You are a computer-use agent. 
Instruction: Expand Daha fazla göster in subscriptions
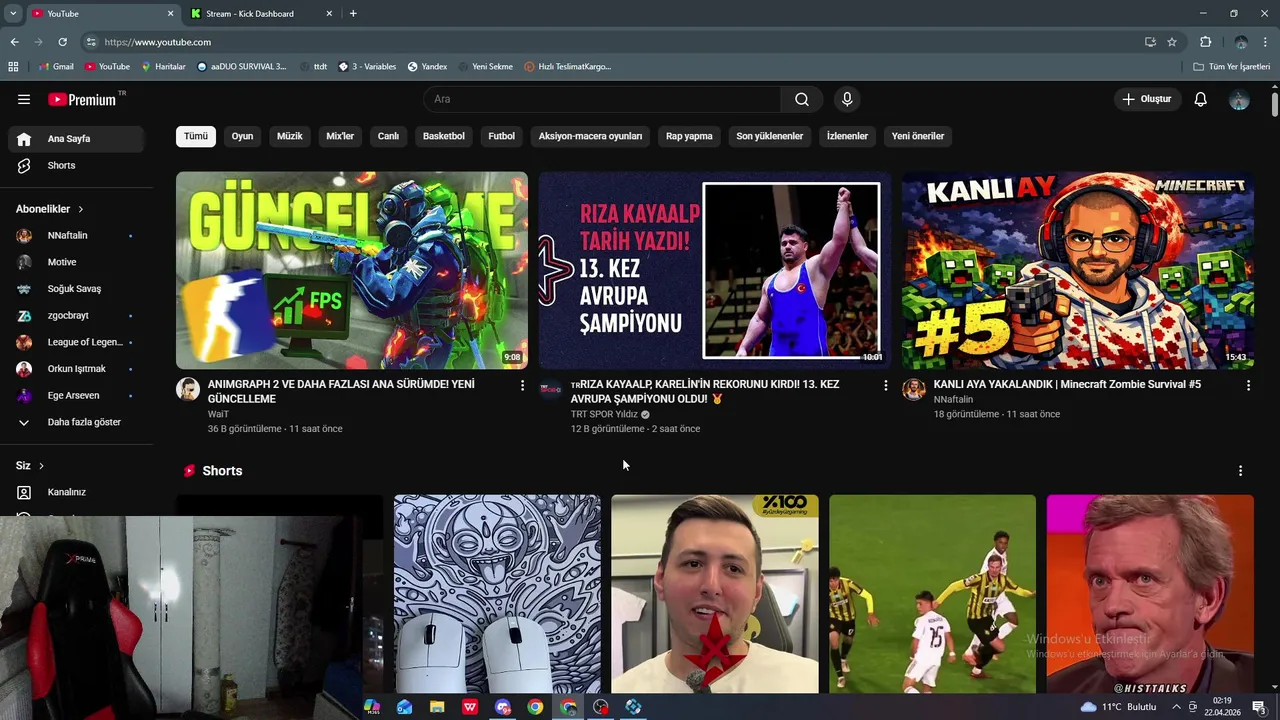click(x=76, y=422)
